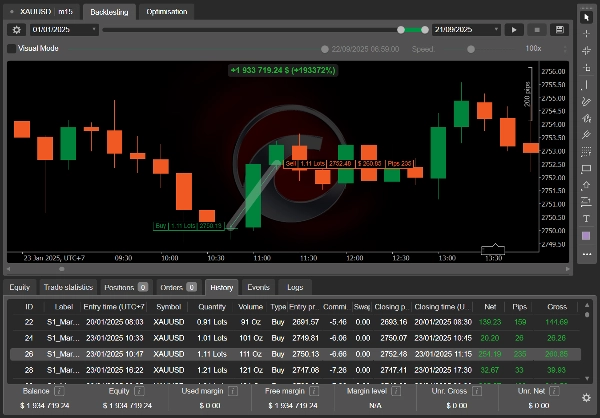Screen dimensions: 600x418
Task: Open backtesting settings gear icon
Action: [16, 29]
